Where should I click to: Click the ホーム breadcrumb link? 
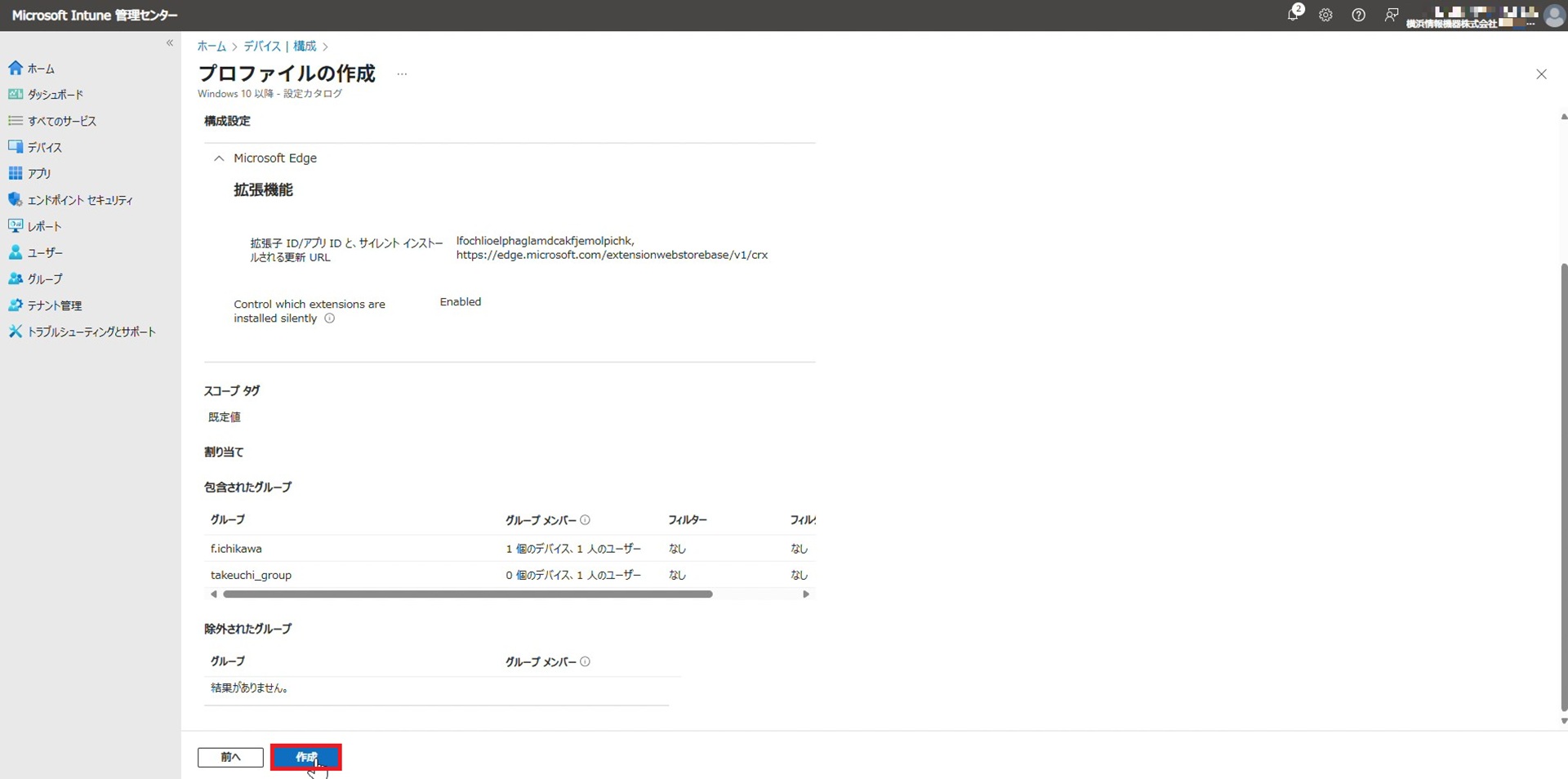pos(212,47)
